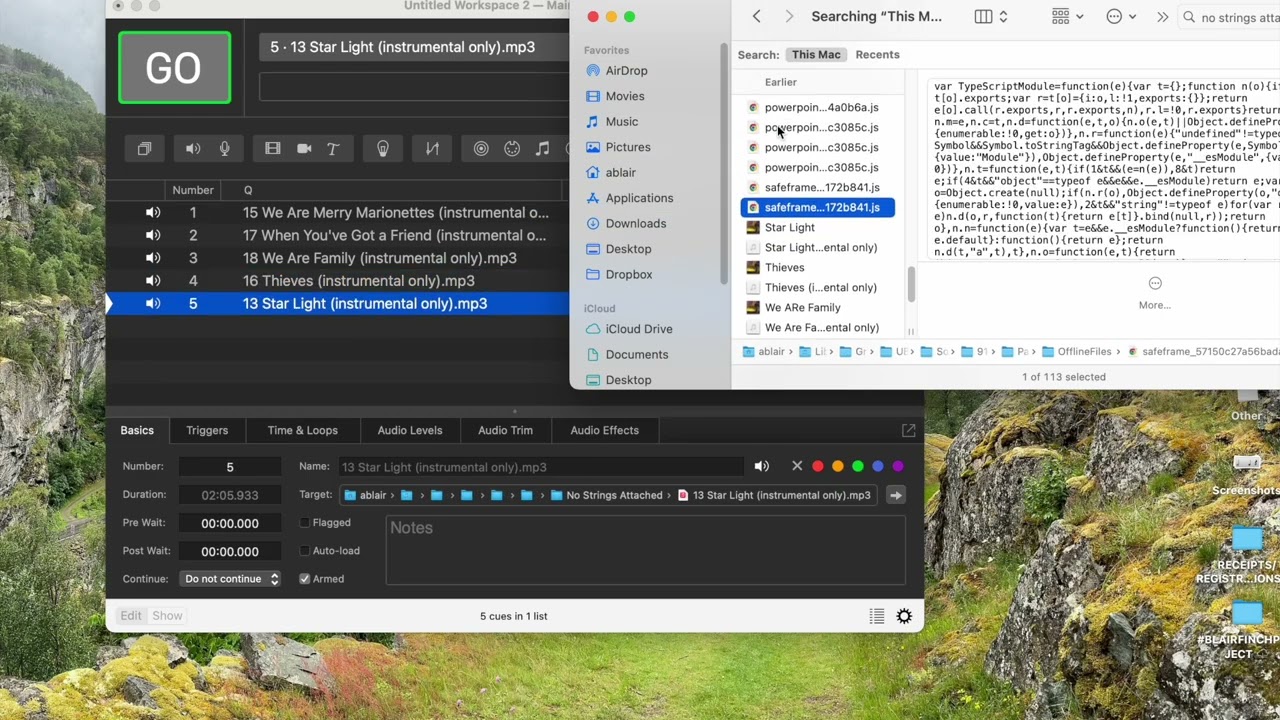Switch QLab to Show mode
This screenshot has height=720, width=1280.
tap(167, 616)
